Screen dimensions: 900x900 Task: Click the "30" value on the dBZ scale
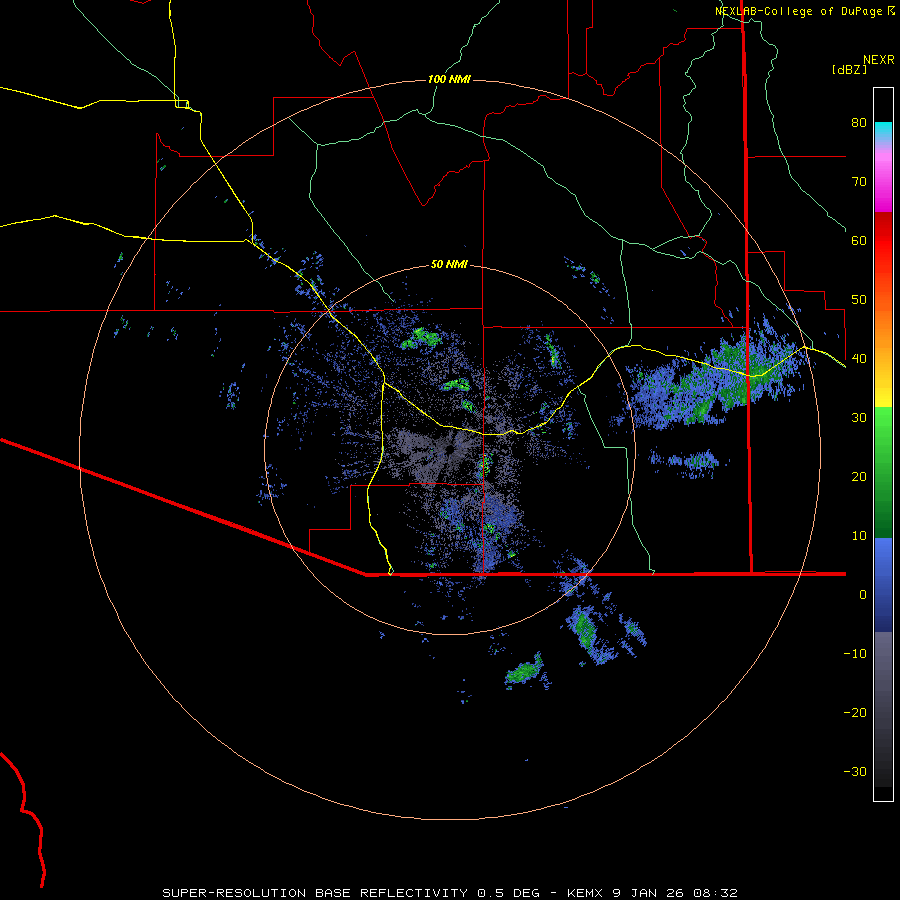859,418
